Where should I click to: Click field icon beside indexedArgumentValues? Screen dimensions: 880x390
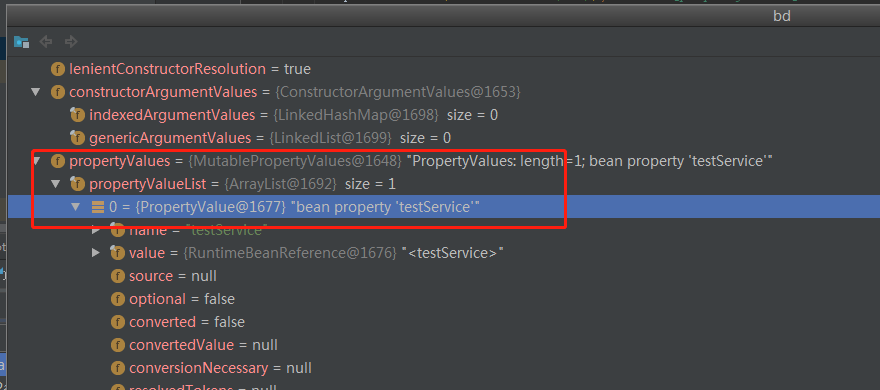pos(77,115)
